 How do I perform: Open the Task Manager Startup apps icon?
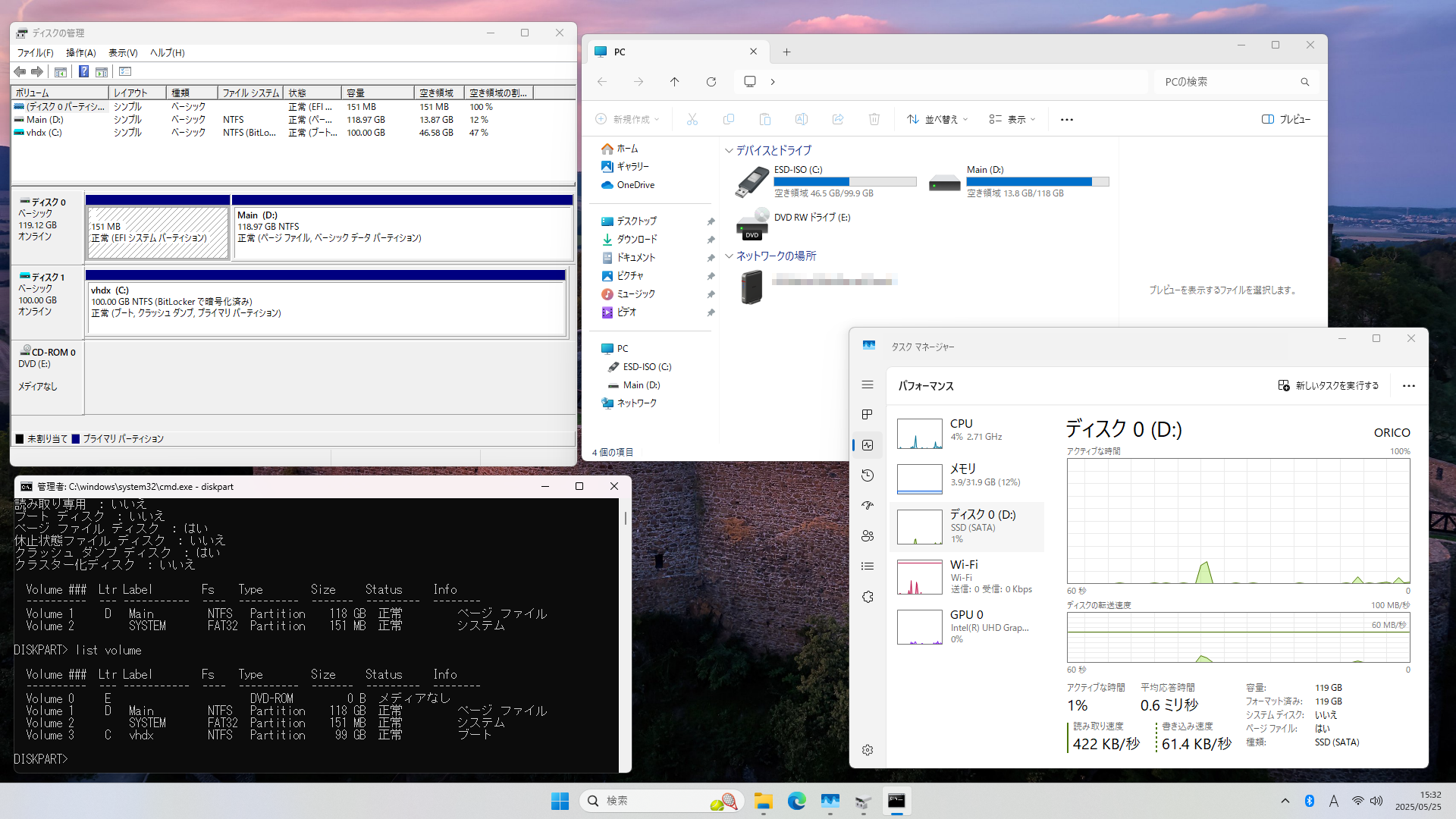point(868,506)
